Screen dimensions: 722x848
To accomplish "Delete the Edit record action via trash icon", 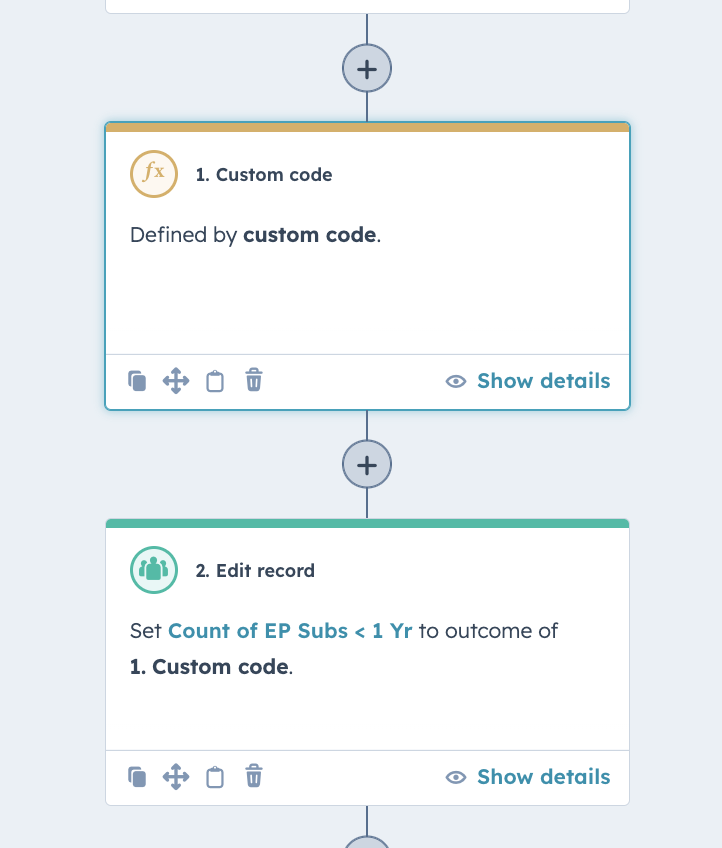I will tap(254, 777).
